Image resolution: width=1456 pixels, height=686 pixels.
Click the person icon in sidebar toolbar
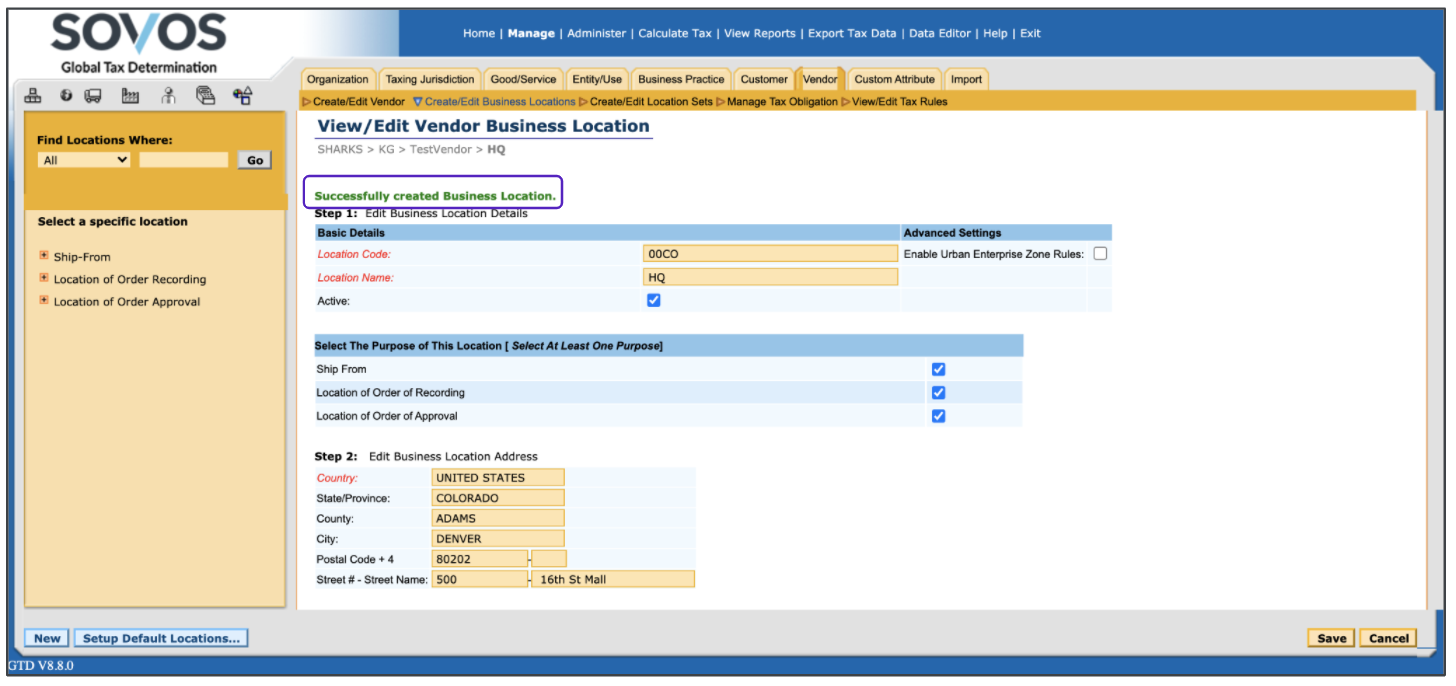point(168,96)
